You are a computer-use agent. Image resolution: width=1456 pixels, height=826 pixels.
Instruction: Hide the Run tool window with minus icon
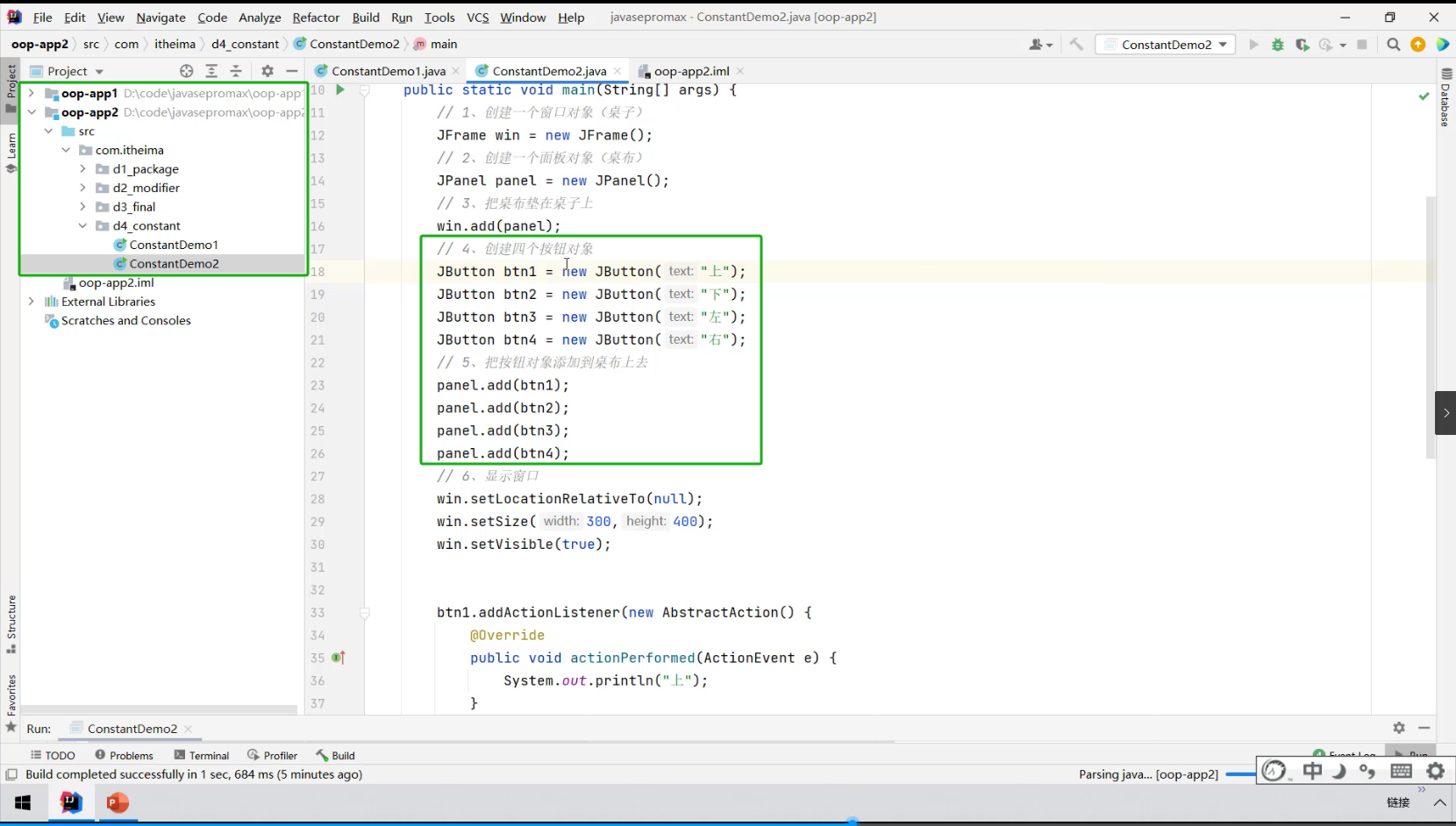tap(1424, 728)
